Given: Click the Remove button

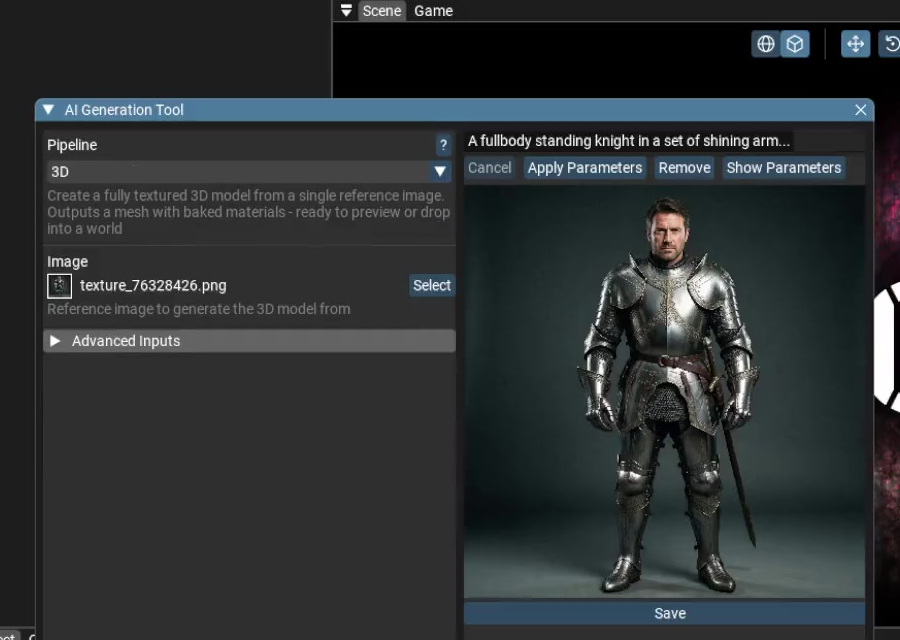Looking at the screenshot, I should click(x=684, y=168).
